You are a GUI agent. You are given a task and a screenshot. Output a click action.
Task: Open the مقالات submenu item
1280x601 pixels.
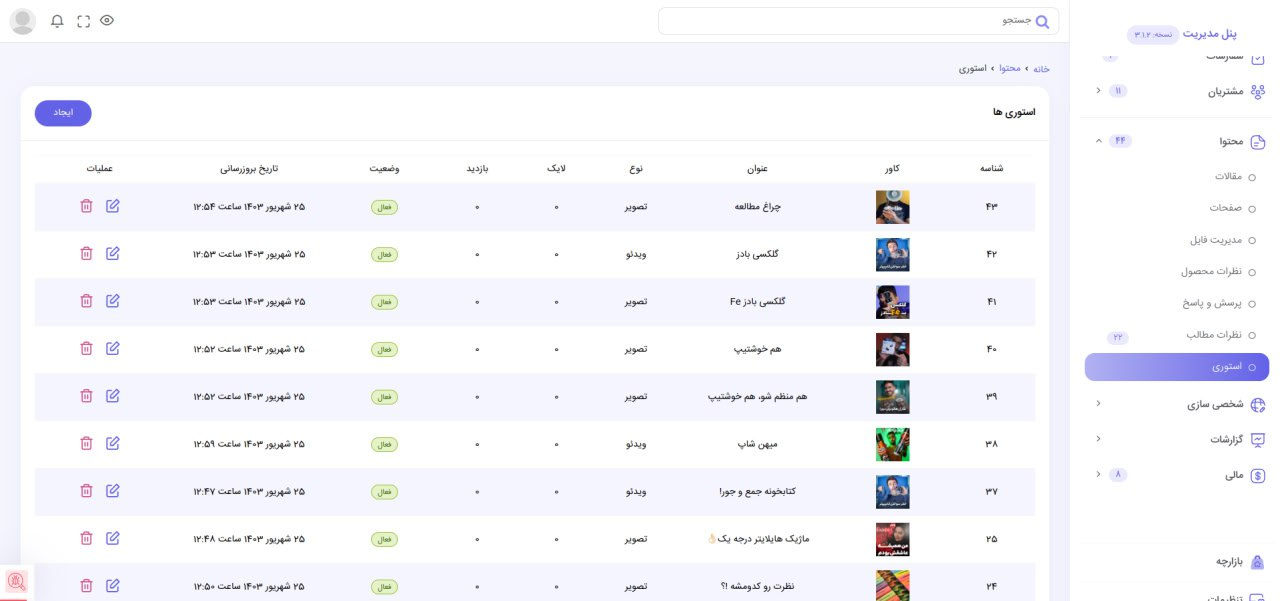pyautogui.click(x=1228, y=177)
